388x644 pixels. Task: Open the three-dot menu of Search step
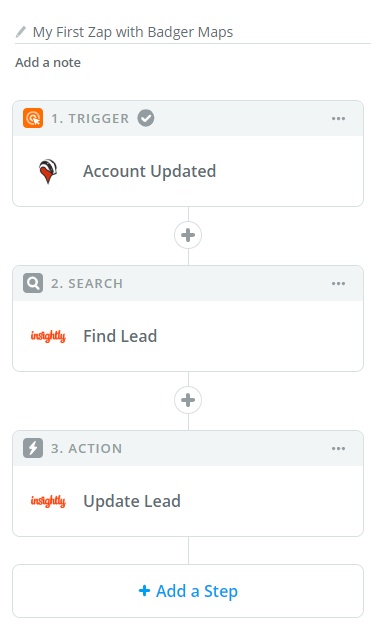click(x=338, y=284)
